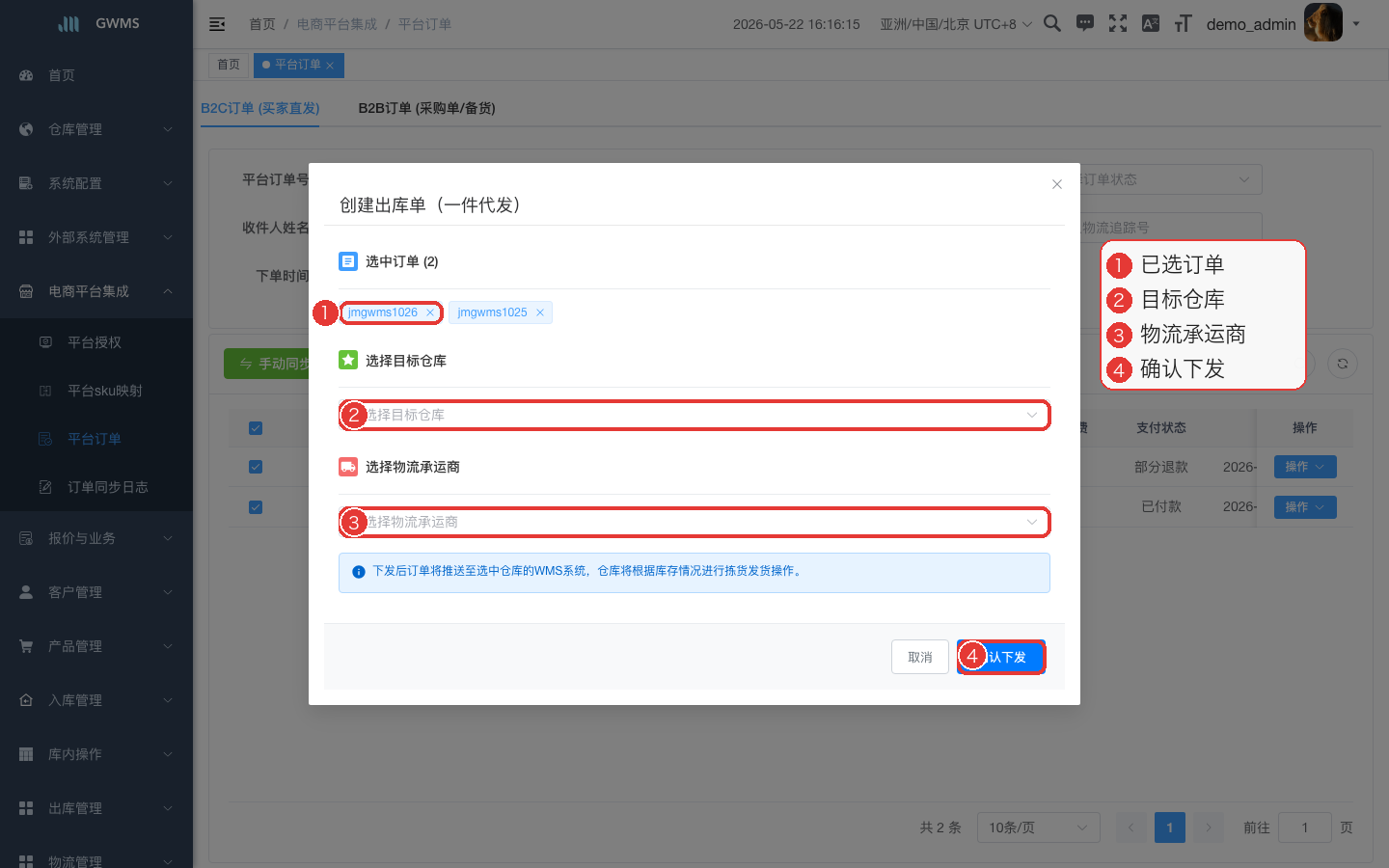This screenshot has height=868, width=1389.
Task: Click the 库内操作 sidebar icon
Action: pyautogui.click(x=26, y=754)
